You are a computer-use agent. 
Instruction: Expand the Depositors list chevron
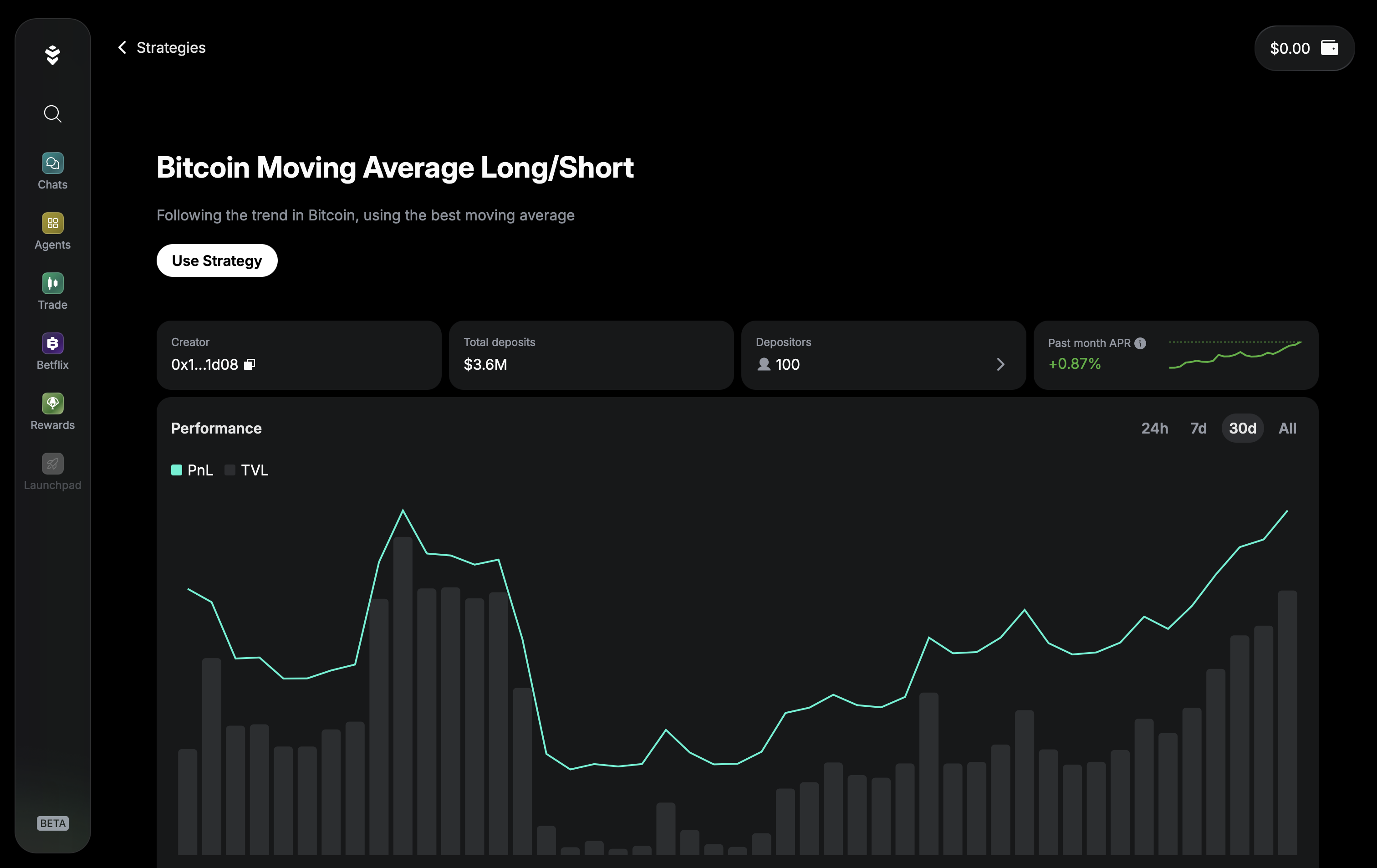coord(1000,364)
